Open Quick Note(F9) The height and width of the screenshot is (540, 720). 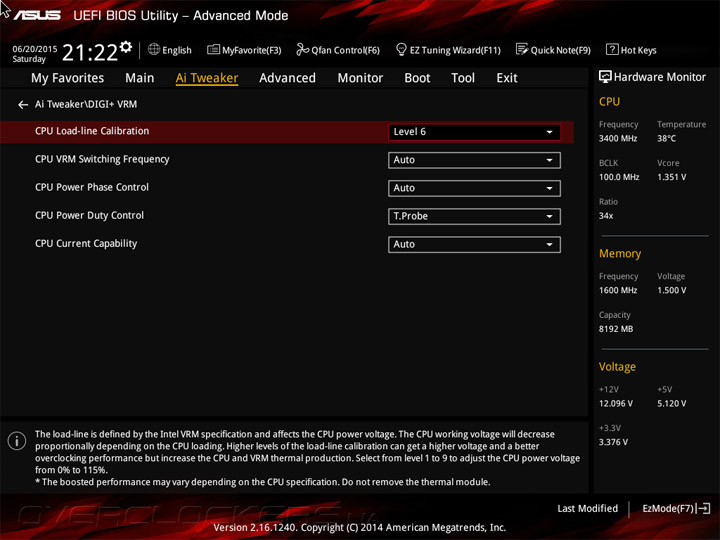(x=553, y=50)
